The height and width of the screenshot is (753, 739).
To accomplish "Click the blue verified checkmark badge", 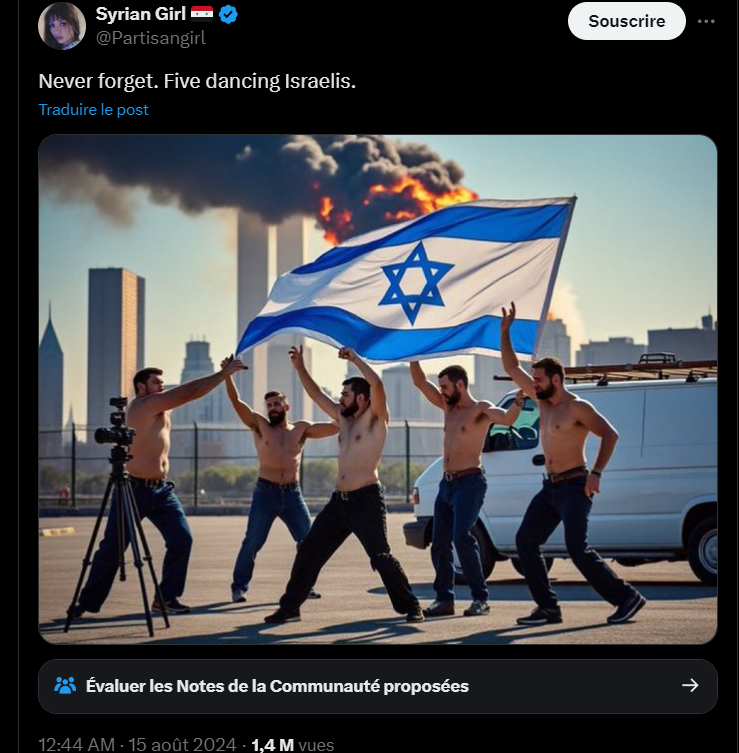I will pos(228,15).
